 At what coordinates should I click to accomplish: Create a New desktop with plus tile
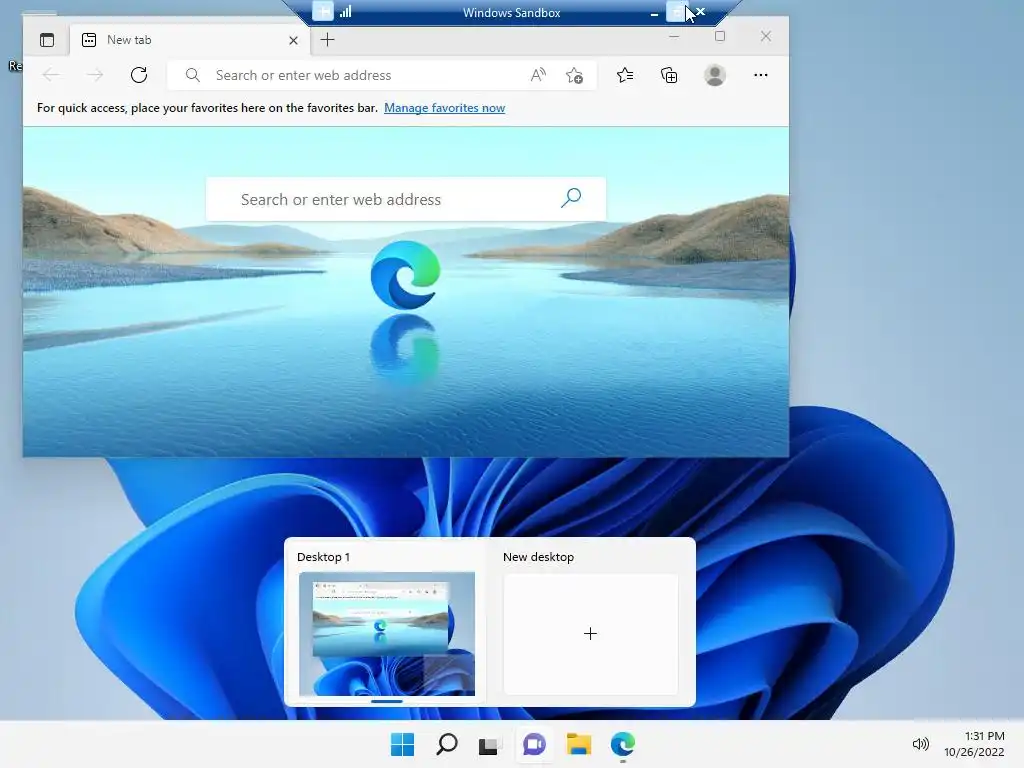[590, 633]
